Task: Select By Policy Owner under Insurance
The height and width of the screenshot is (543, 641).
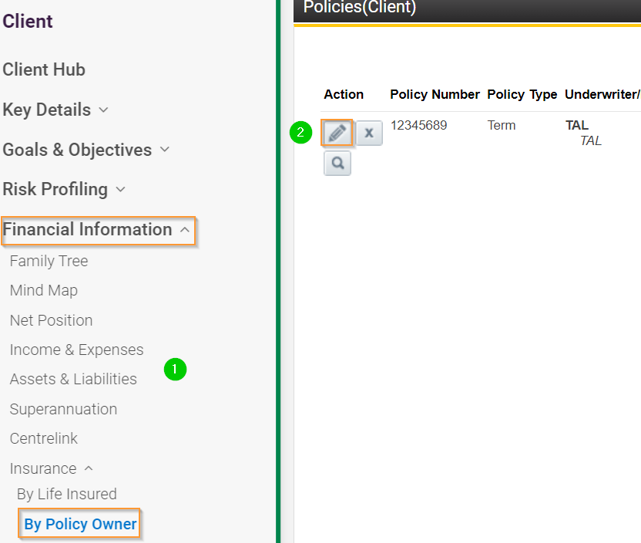Action: pos(80,524)
